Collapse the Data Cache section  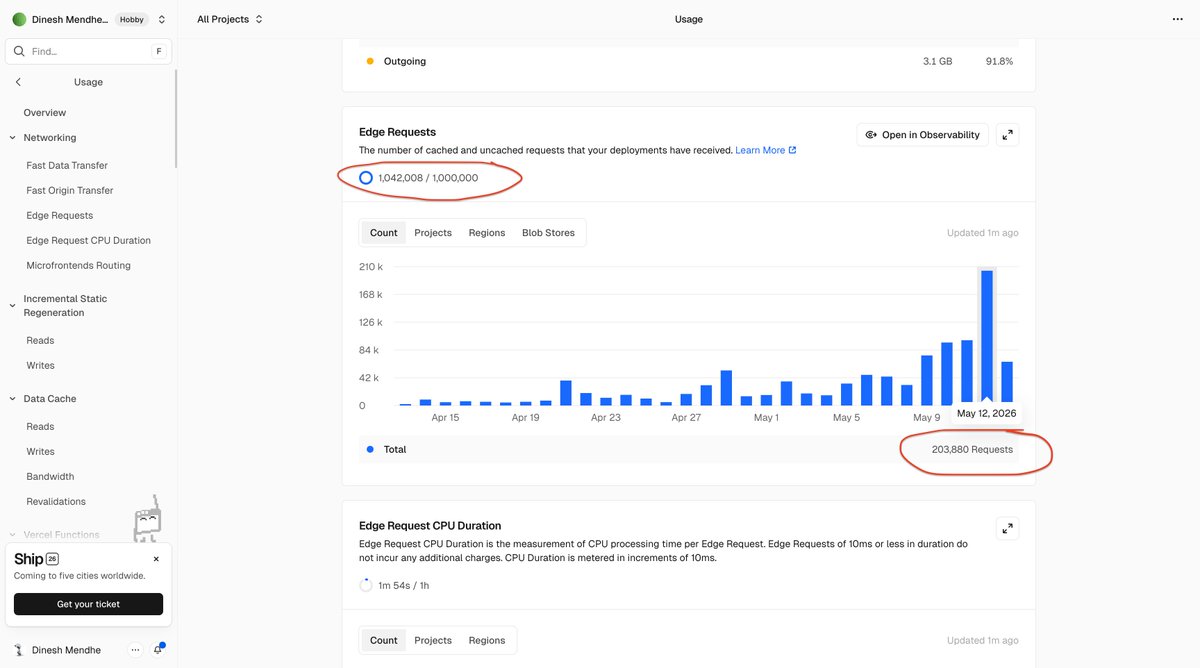point(13,399)
